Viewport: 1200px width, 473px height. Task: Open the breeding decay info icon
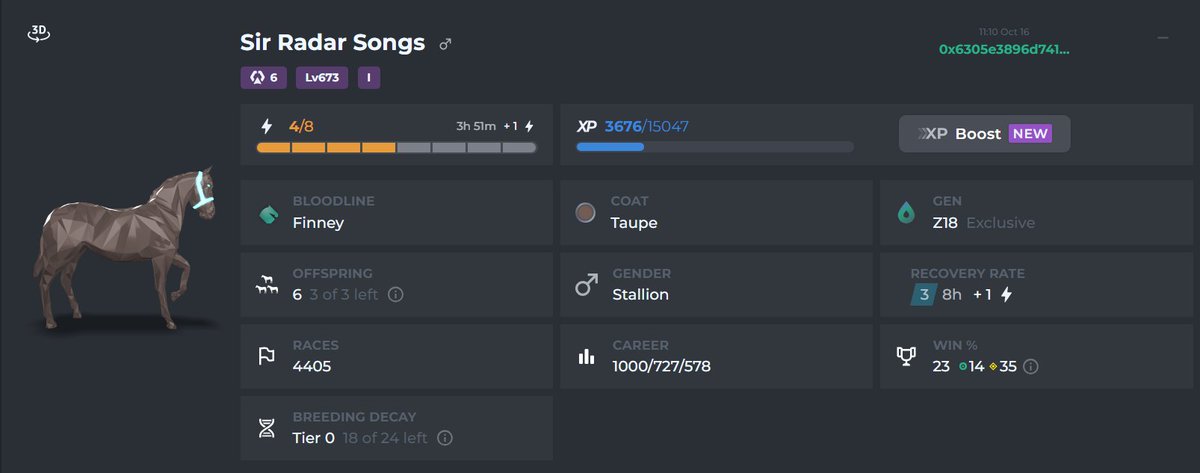coord(445,438)
